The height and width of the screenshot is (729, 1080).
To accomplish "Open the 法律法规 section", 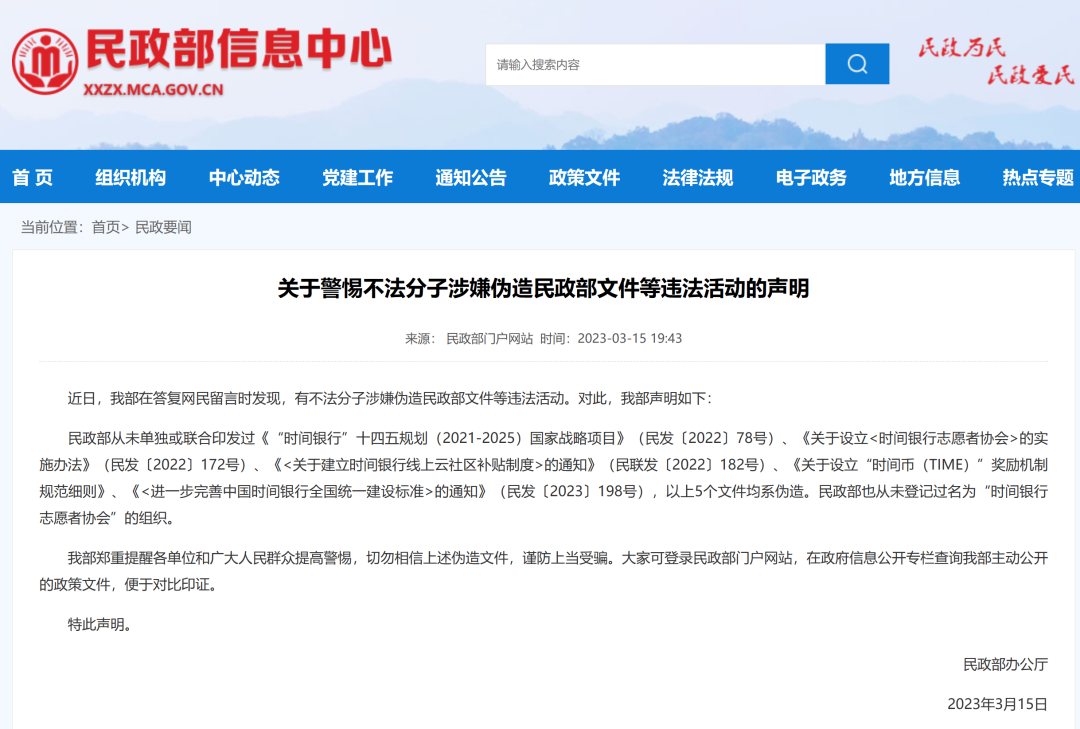I will point(697,177).
